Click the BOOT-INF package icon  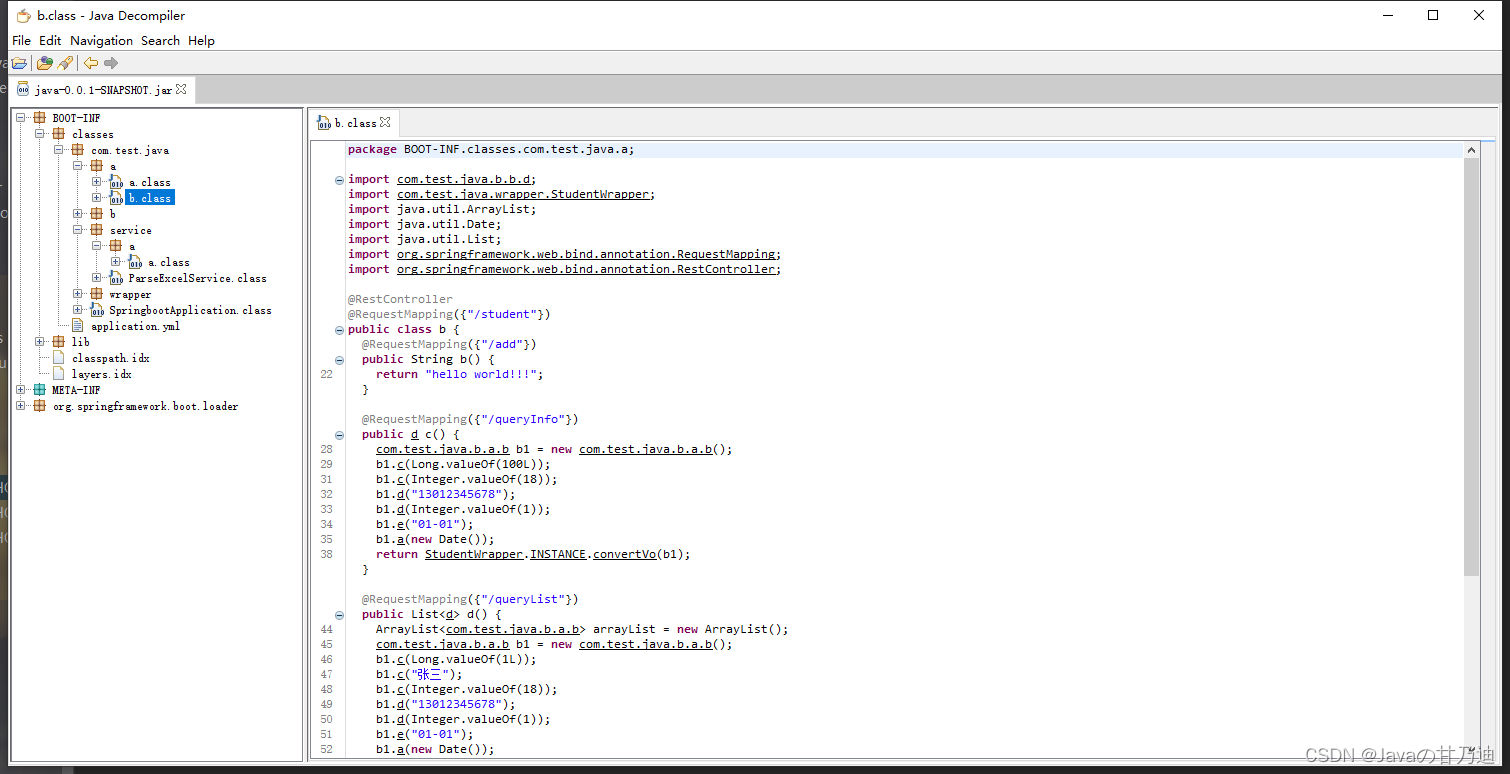pos(40,118)
